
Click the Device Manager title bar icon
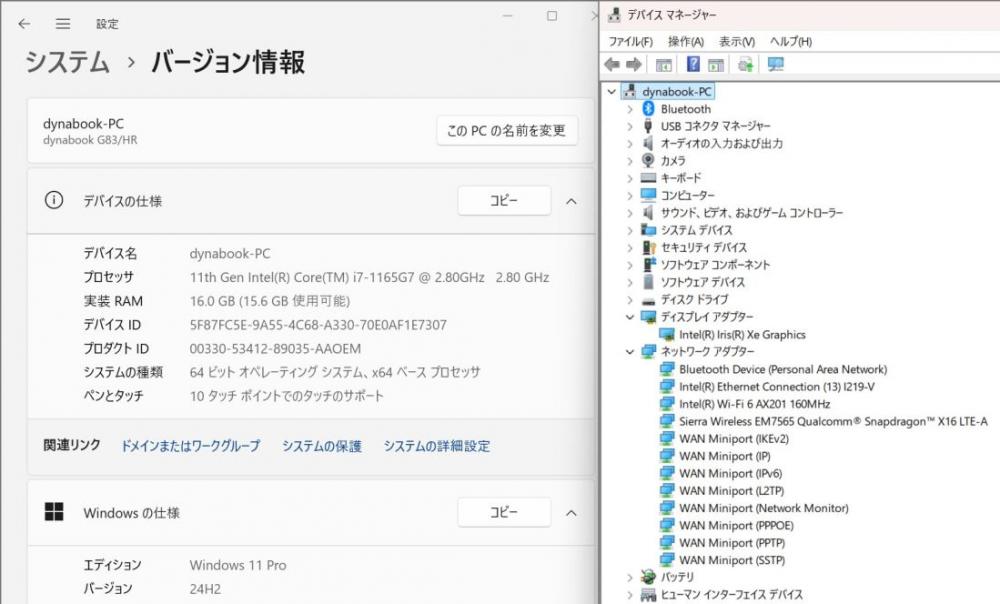[614, 15]
